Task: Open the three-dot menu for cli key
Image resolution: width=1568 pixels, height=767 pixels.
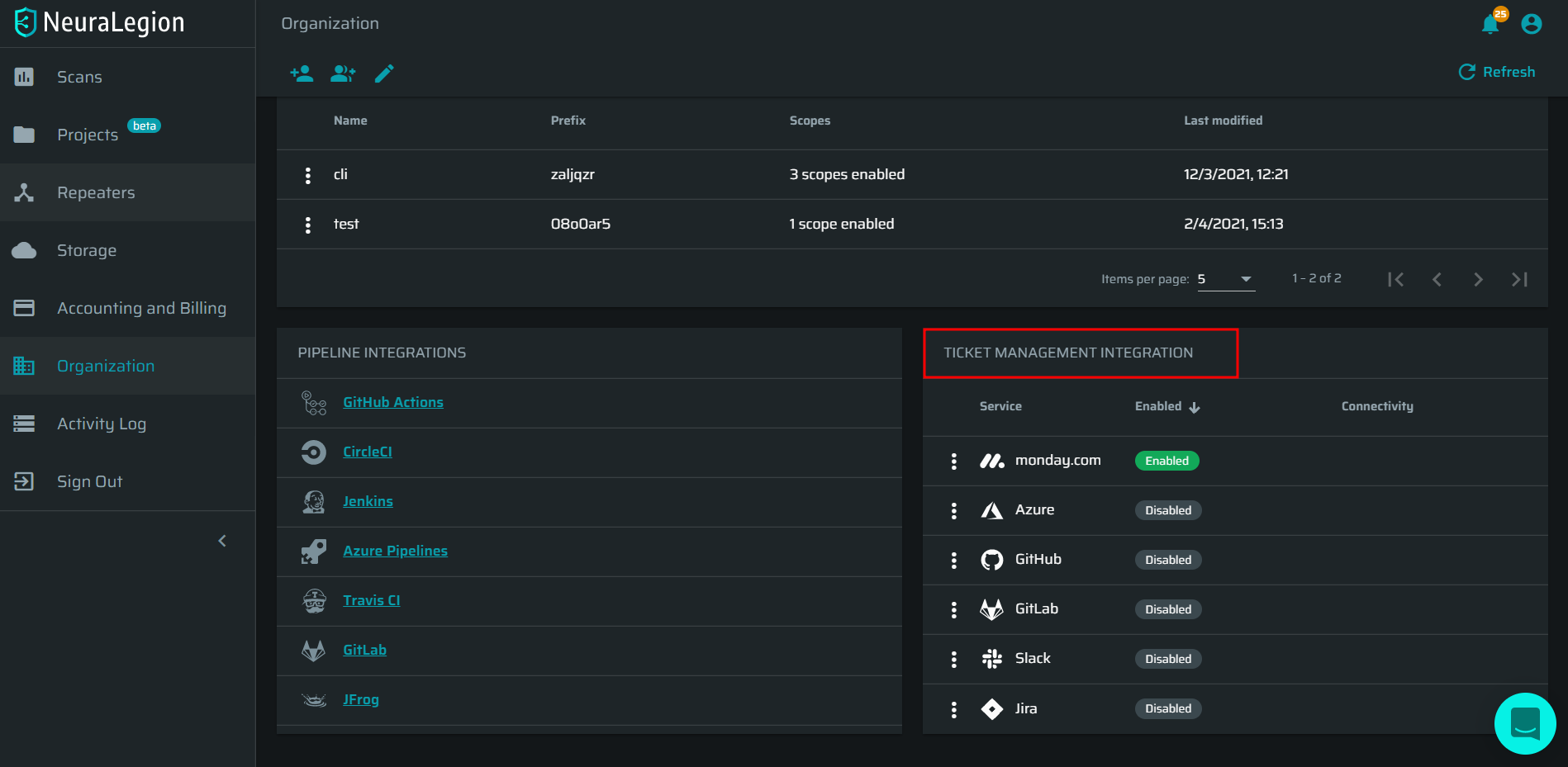Action: point(308,175)
